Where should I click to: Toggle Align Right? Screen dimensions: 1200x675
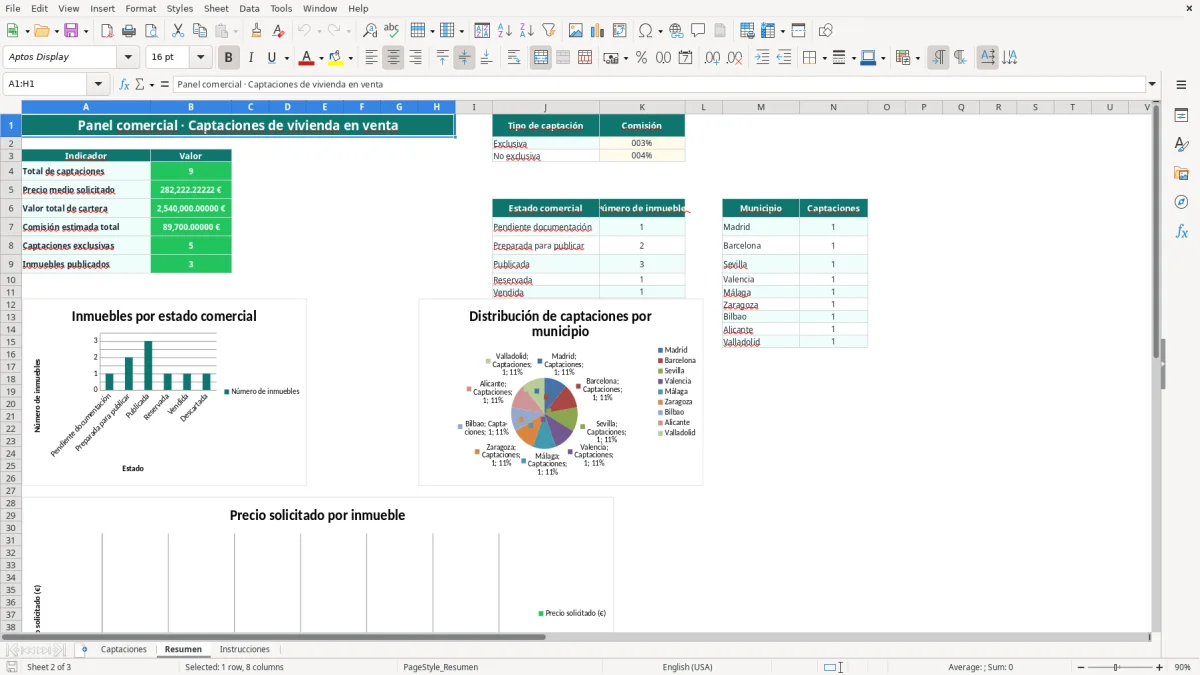(415, 58)
